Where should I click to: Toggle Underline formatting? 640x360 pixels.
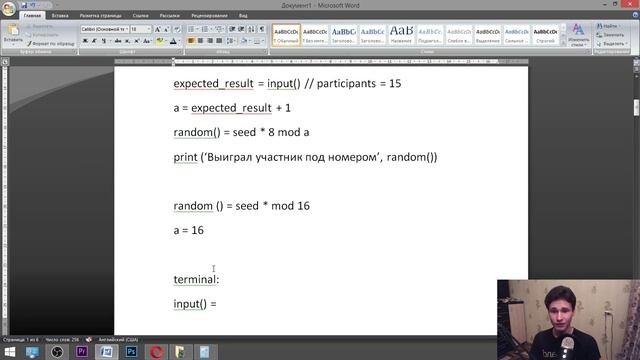pos(104,41)
